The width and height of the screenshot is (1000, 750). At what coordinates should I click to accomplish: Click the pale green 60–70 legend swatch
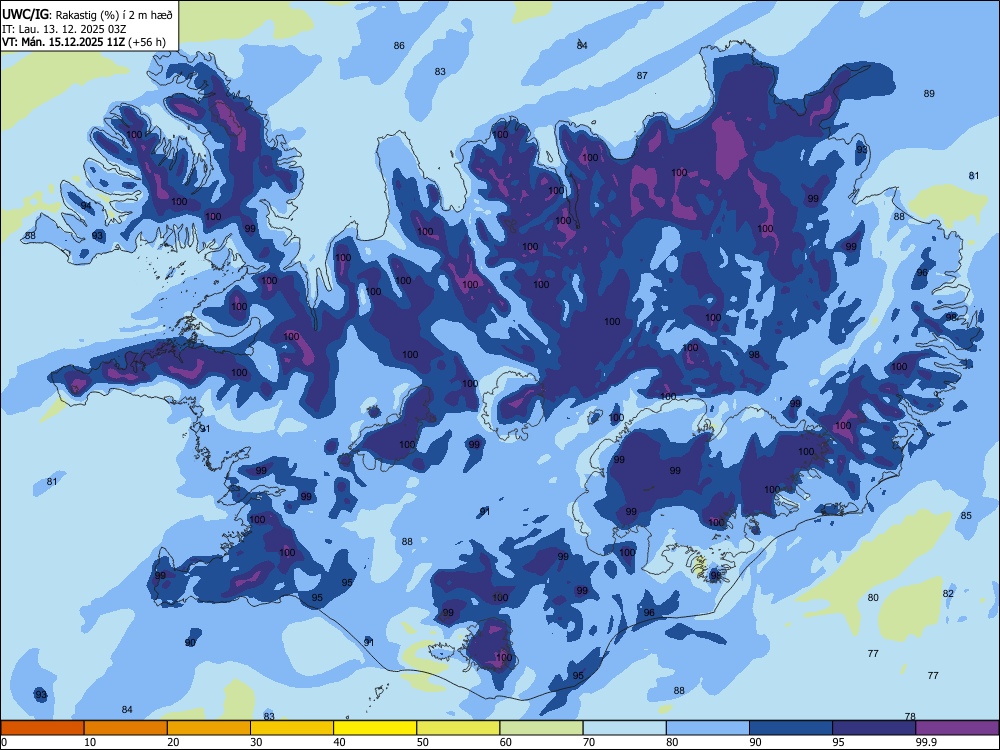tap(541, 728)
